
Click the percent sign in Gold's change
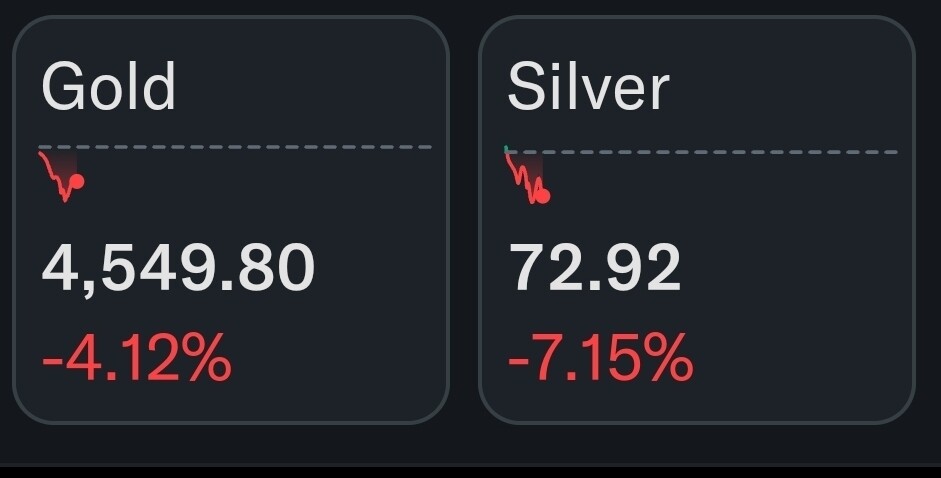coord(209,358)
